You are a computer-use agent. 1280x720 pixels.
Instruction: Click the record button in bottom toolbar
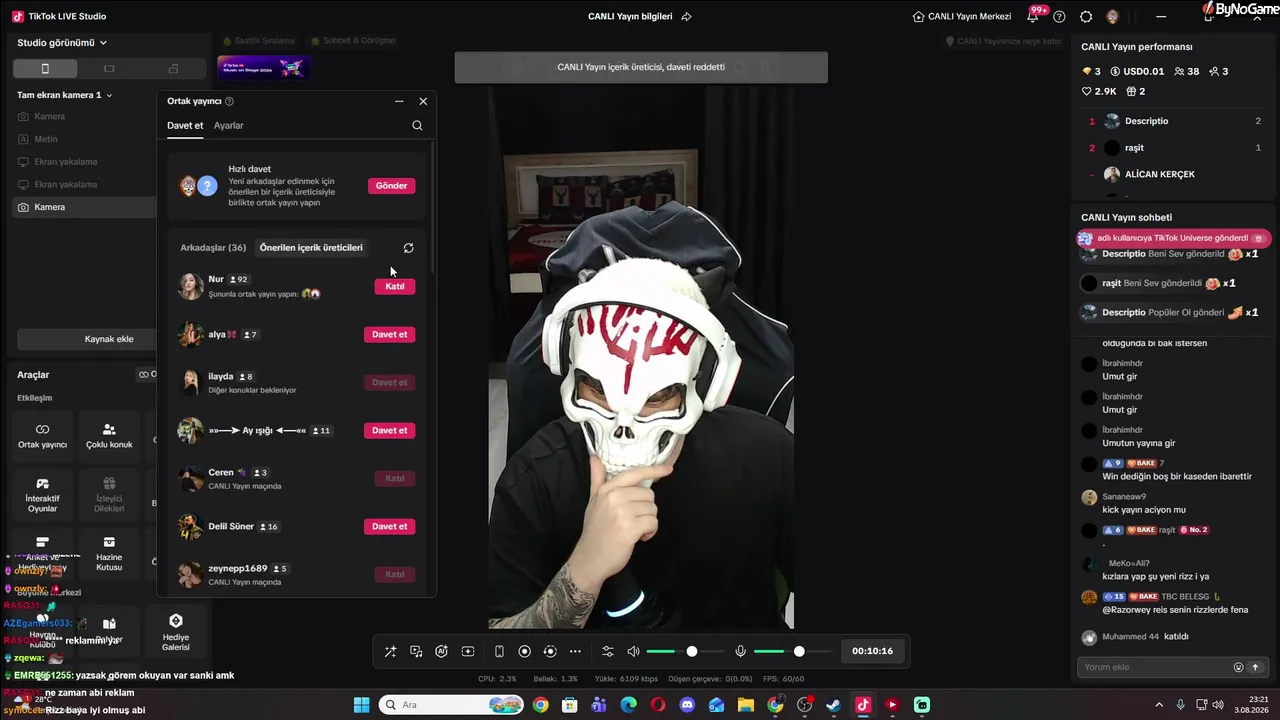pos(524,652)
